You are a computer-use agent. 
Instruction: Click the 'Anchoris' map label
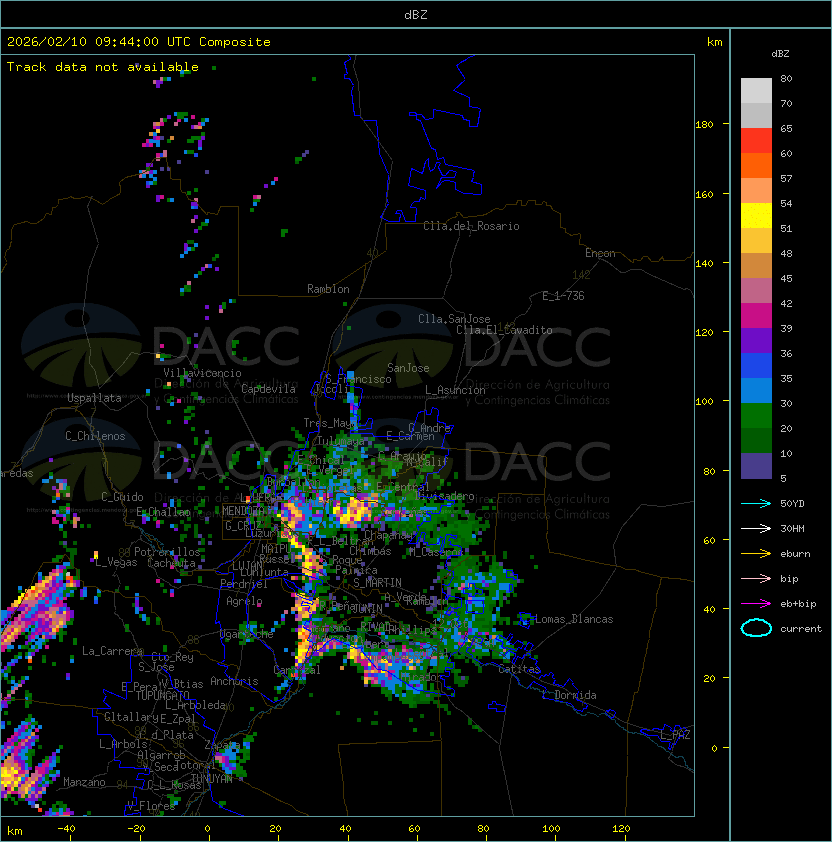[234, 681]
